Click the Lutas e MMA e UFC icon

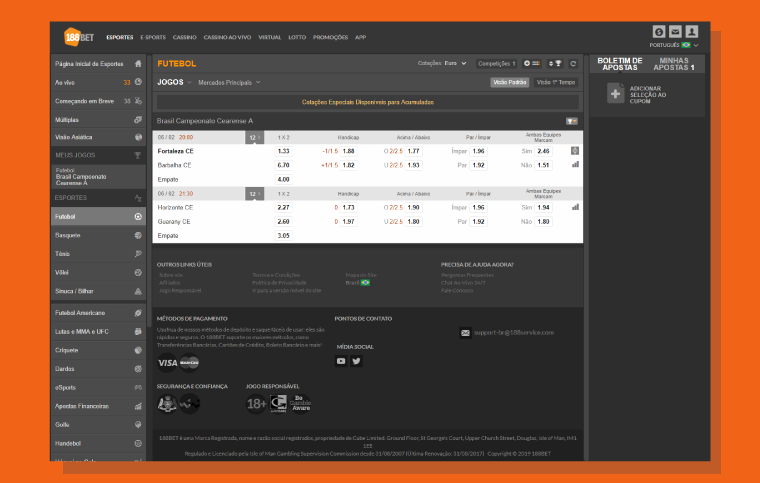138,332
